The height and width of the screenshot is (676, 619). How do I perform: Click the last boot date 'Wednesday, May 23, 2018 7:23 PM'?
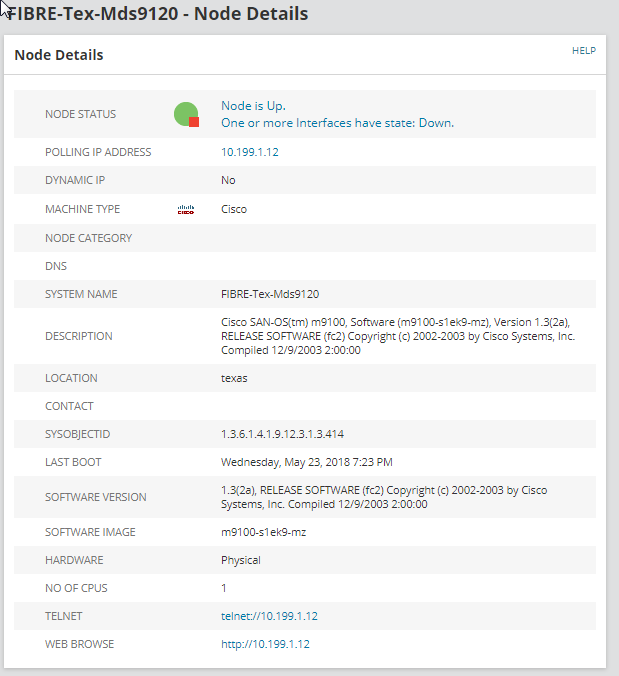point(307,462)
